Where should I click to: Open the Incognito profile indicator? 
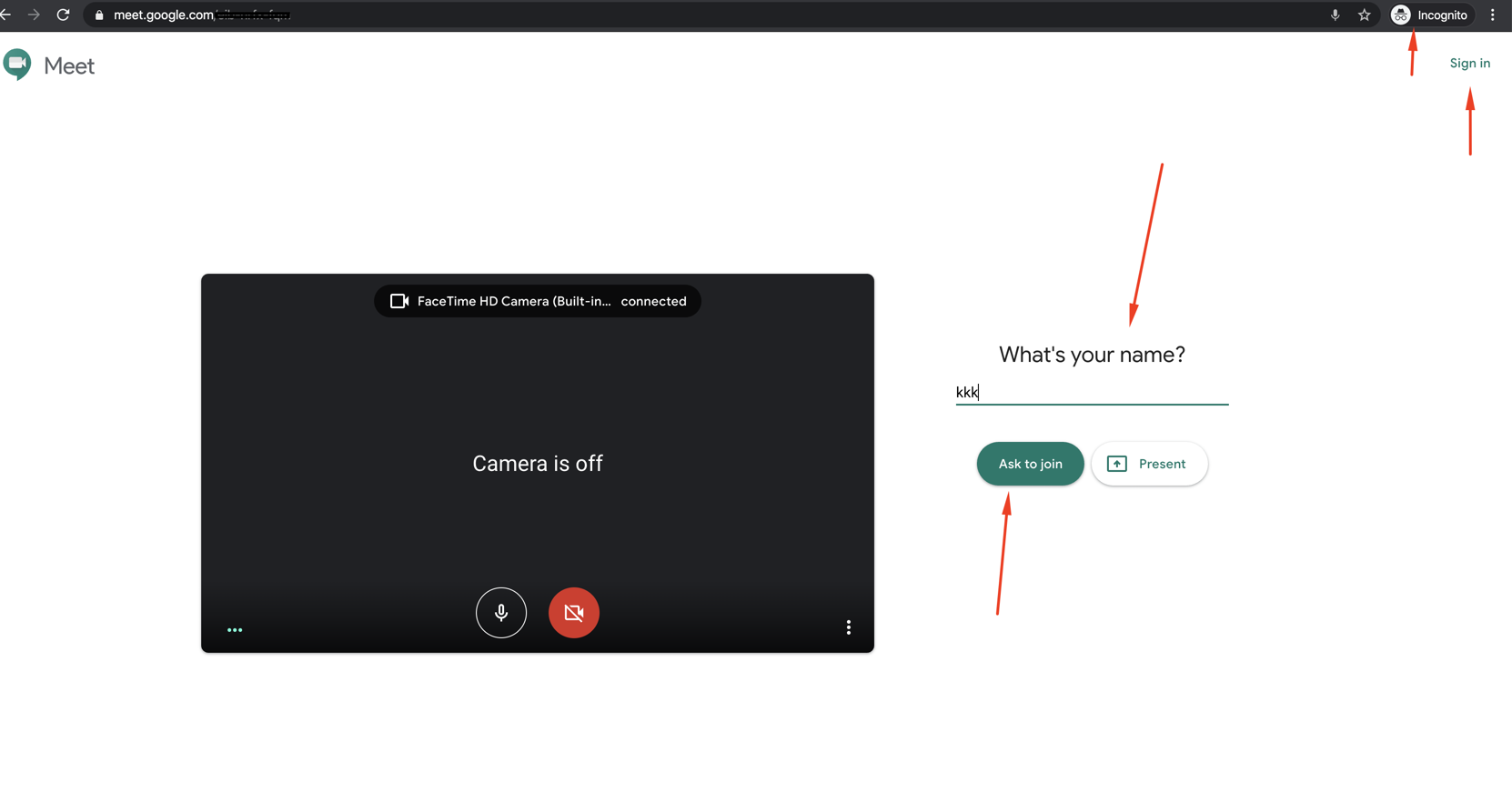pyautogui.click(x=1431, y=15)
